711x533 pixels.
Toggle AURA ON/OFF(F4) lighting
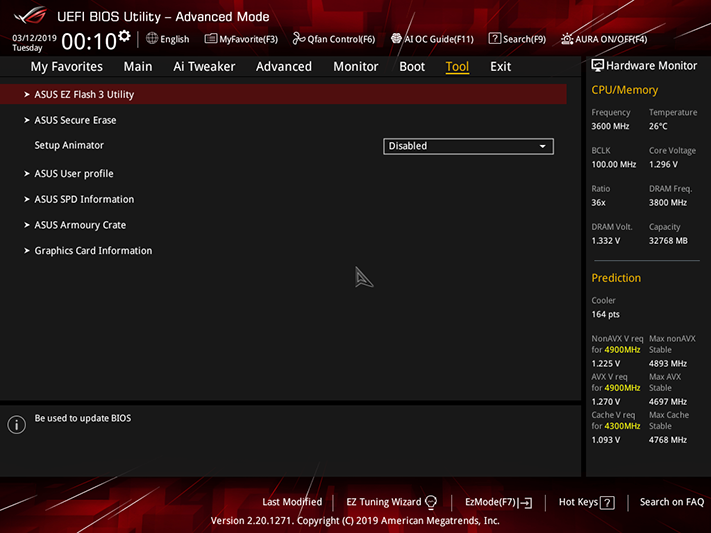[604, 39]
